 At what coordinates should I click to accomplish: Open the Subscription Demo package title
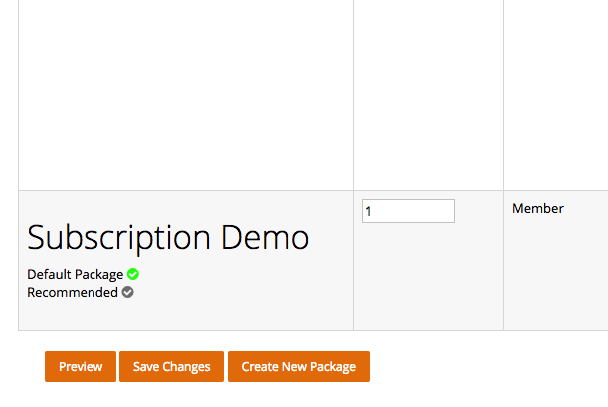pyautogui.click(x=168, y=237)
